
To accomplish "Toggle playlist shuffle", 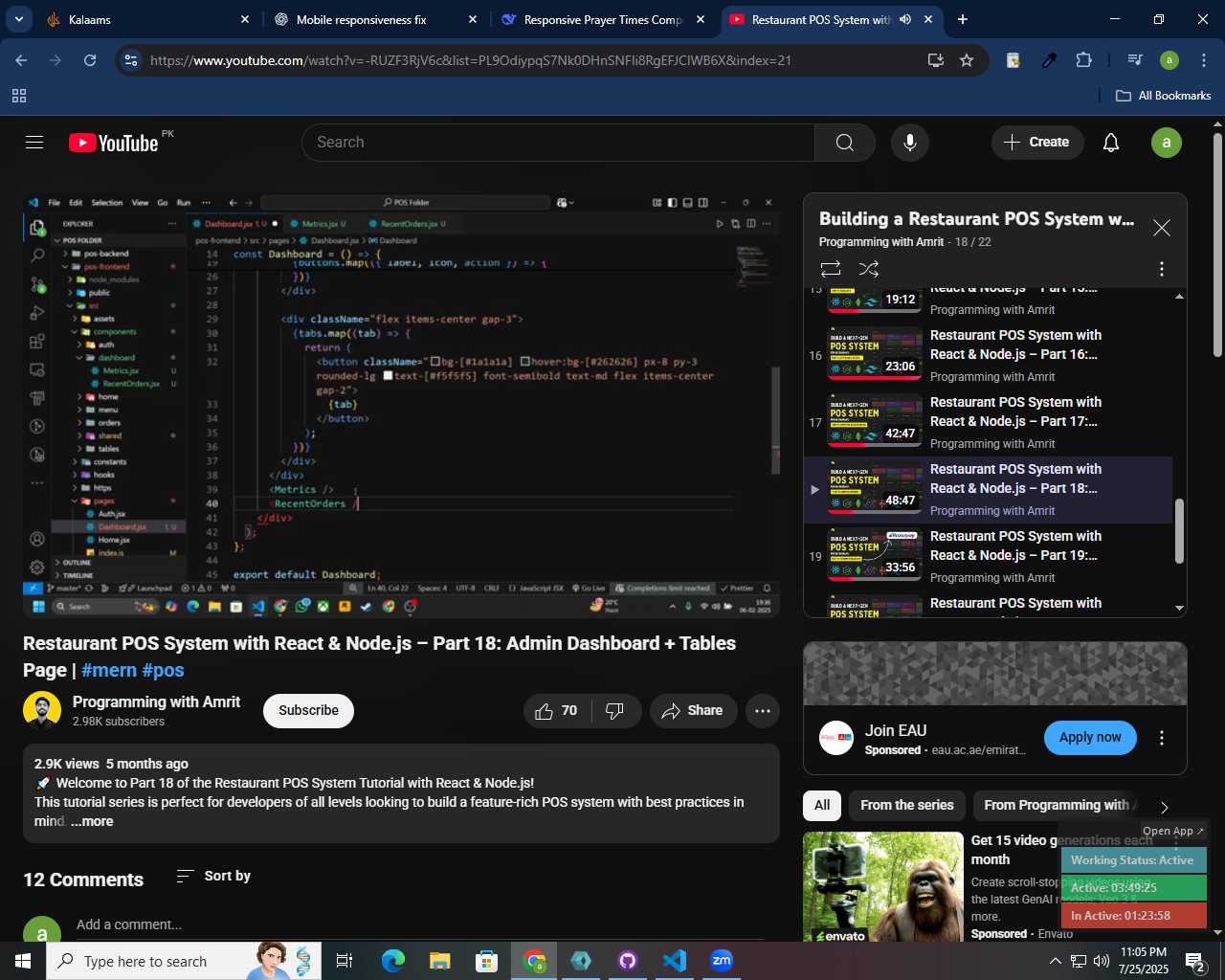I will [869, 269].
